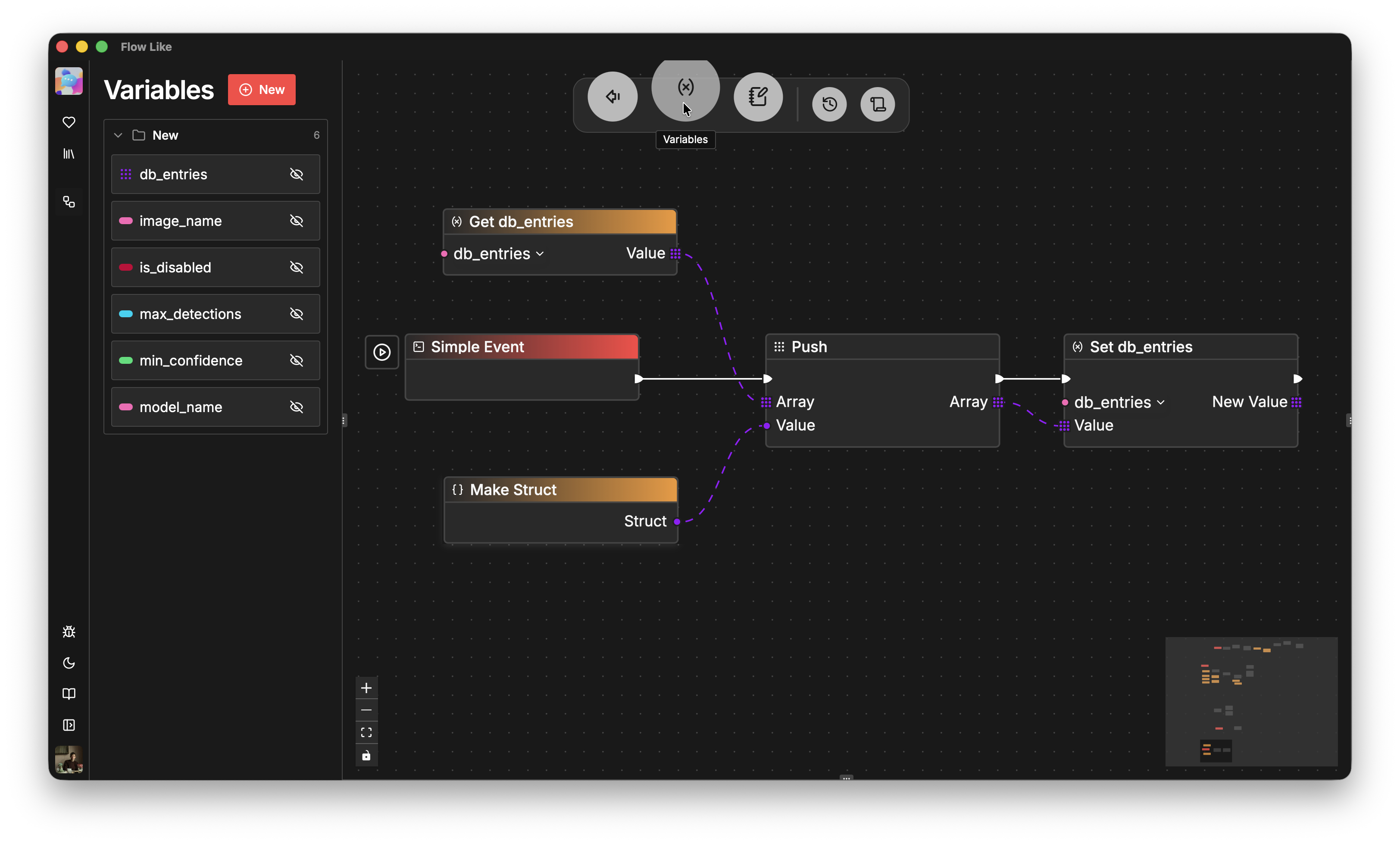Toggle the canvas lock at bottom left
The image size is (1400, 844).
tap(366, 756)
